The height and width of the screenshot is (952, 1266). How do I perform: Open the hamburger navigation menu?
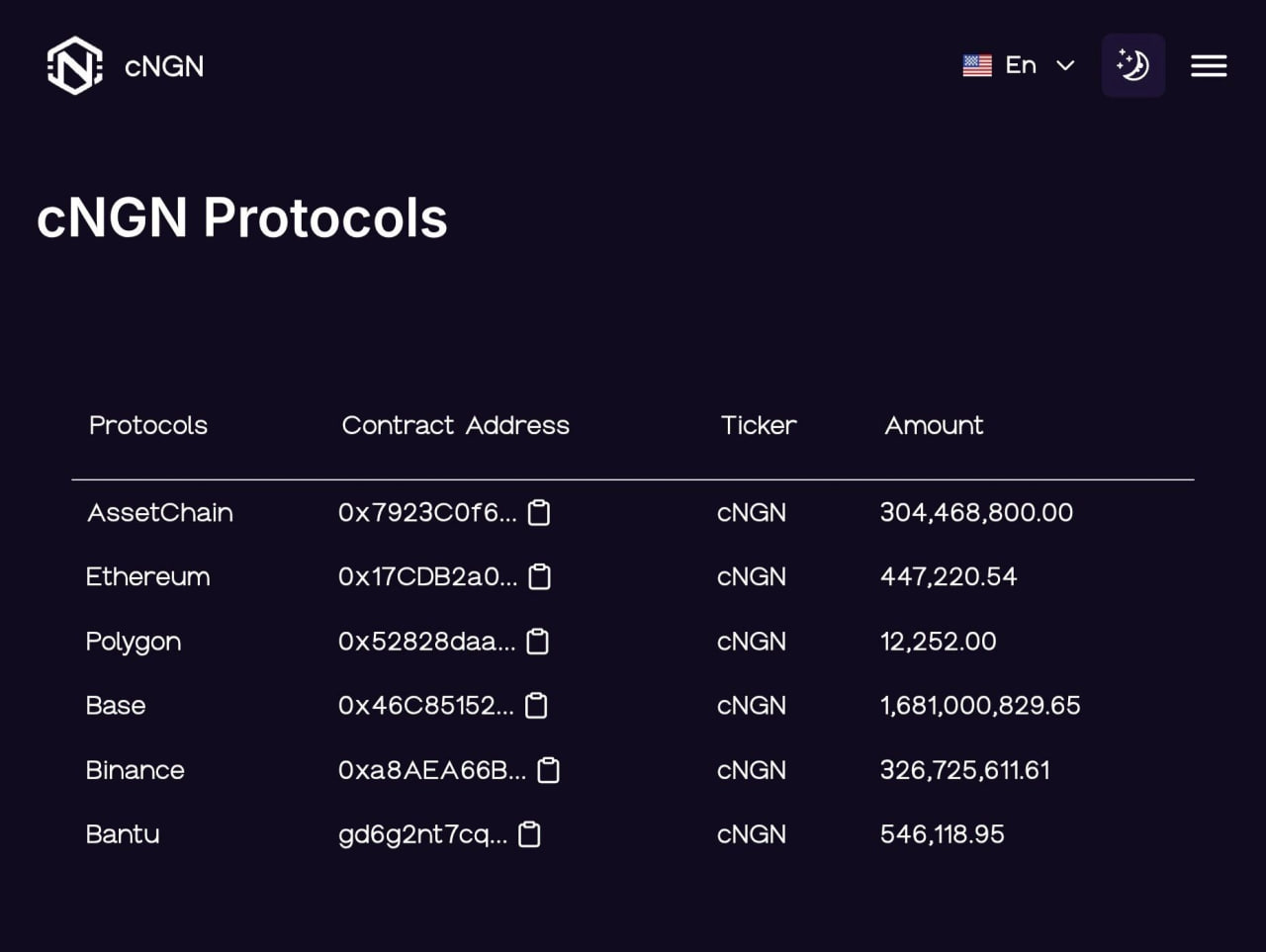1209,66
